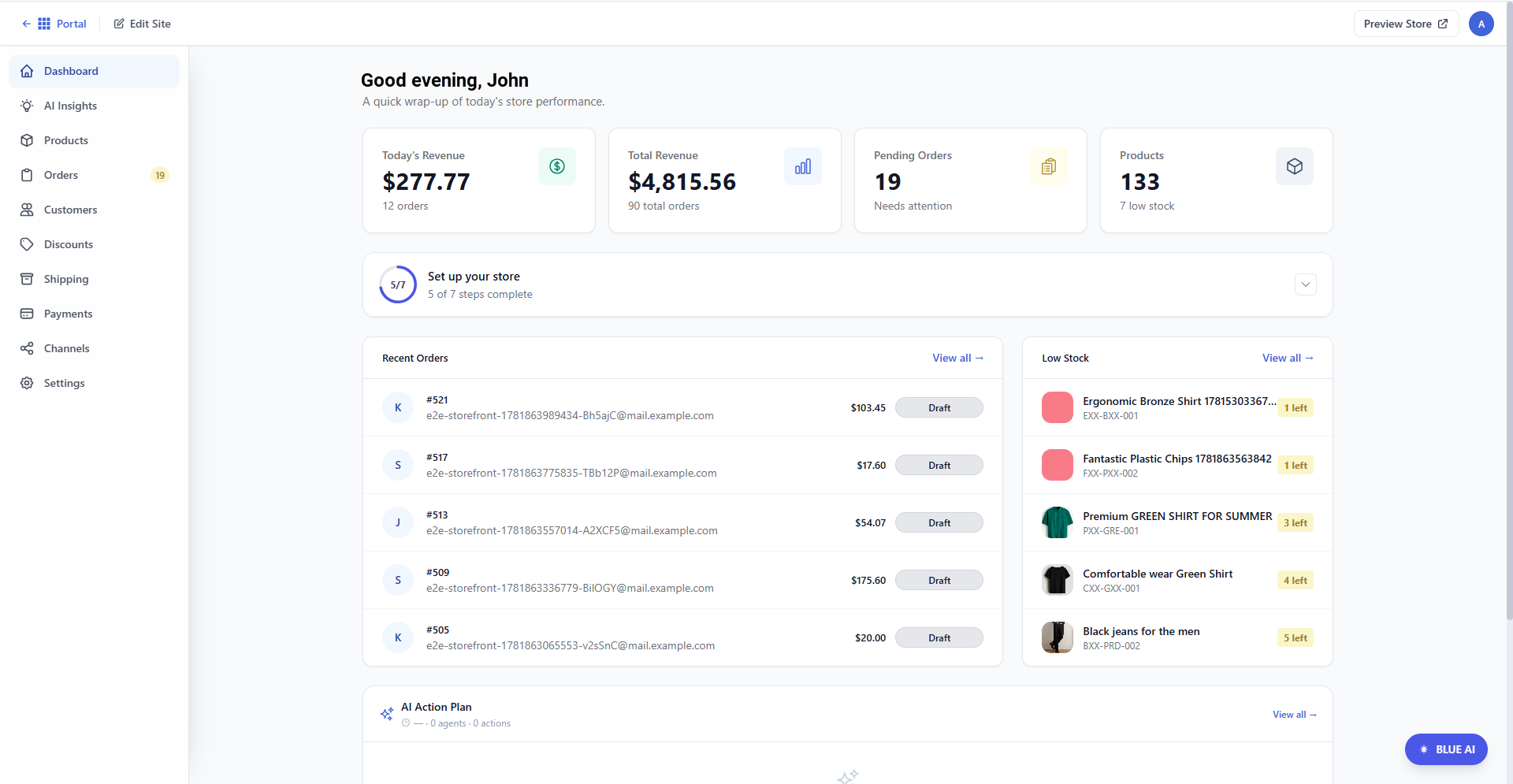Open Payments in the sidebar
Viewport: 1513px width, 784px height.
95,314
